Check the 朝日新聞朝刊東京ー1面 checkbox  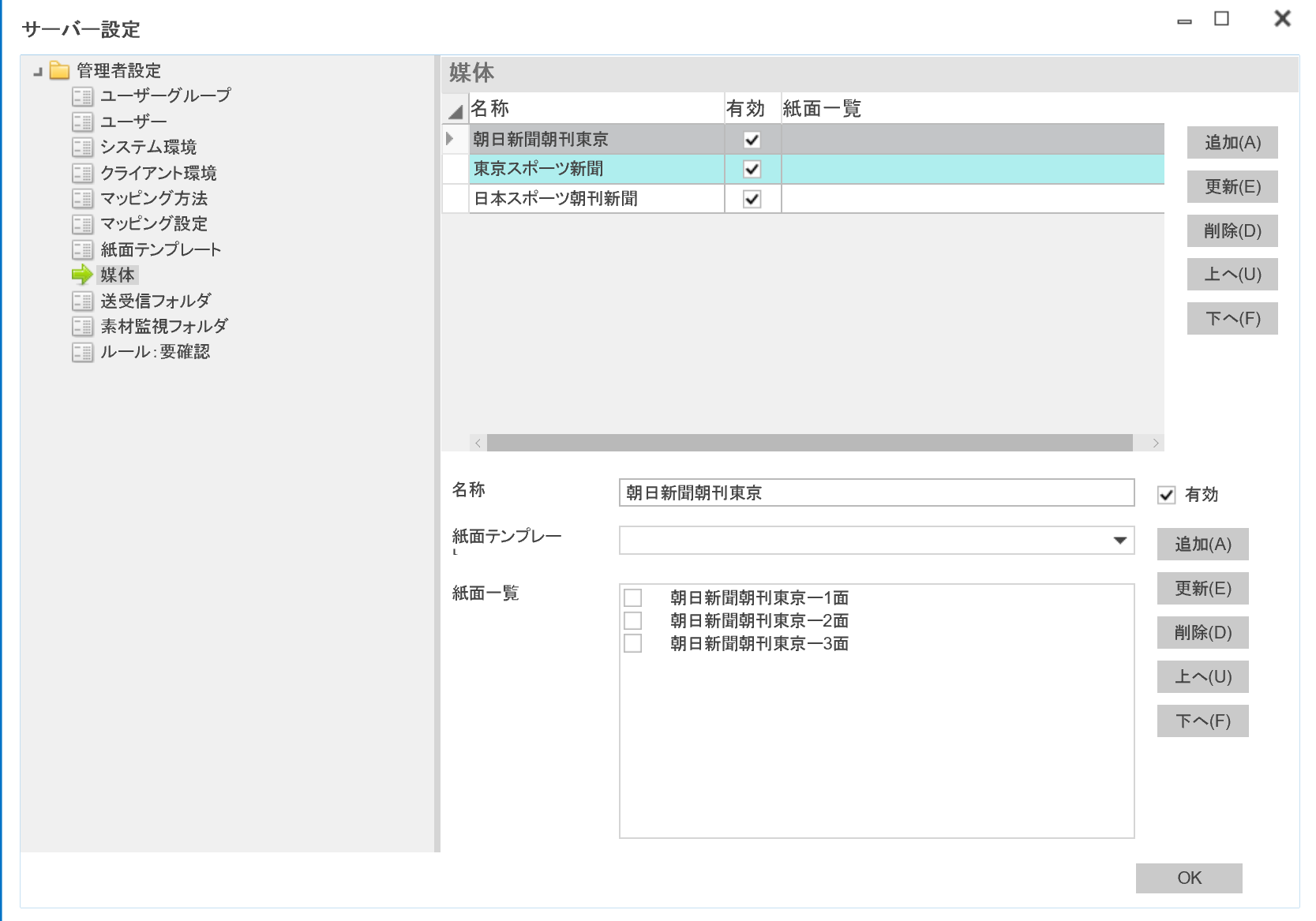point(633,597)
